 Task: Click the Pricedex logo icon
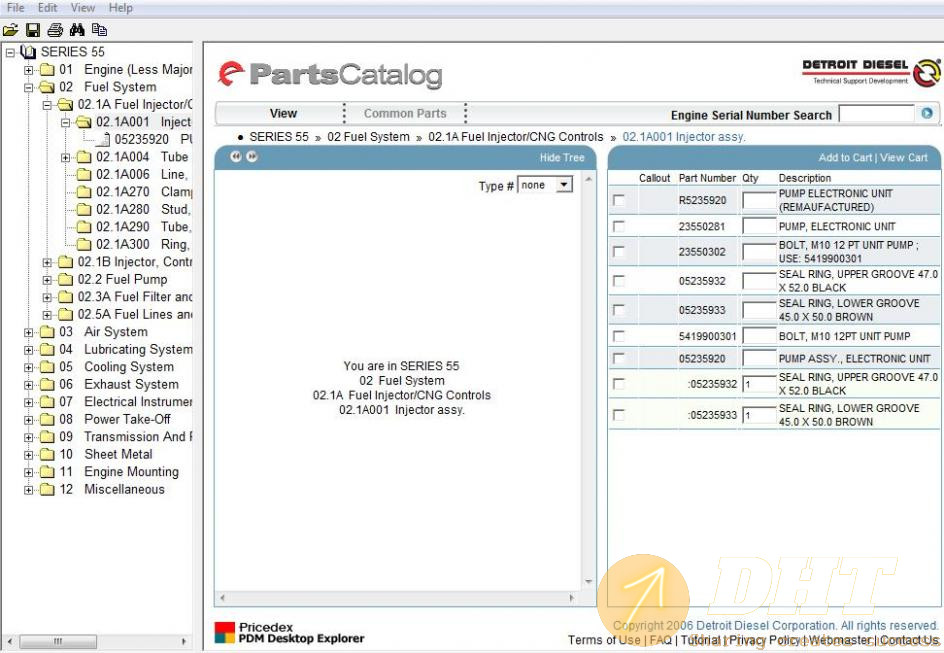click(225, 633)
